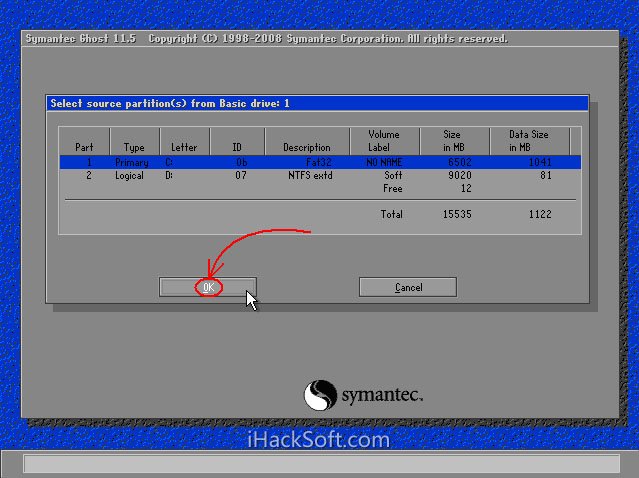Image resolution: width=639 pixels, height=478 pixels.
Task: Click the Data Size in MB header
Action: (x=529, y=141)
